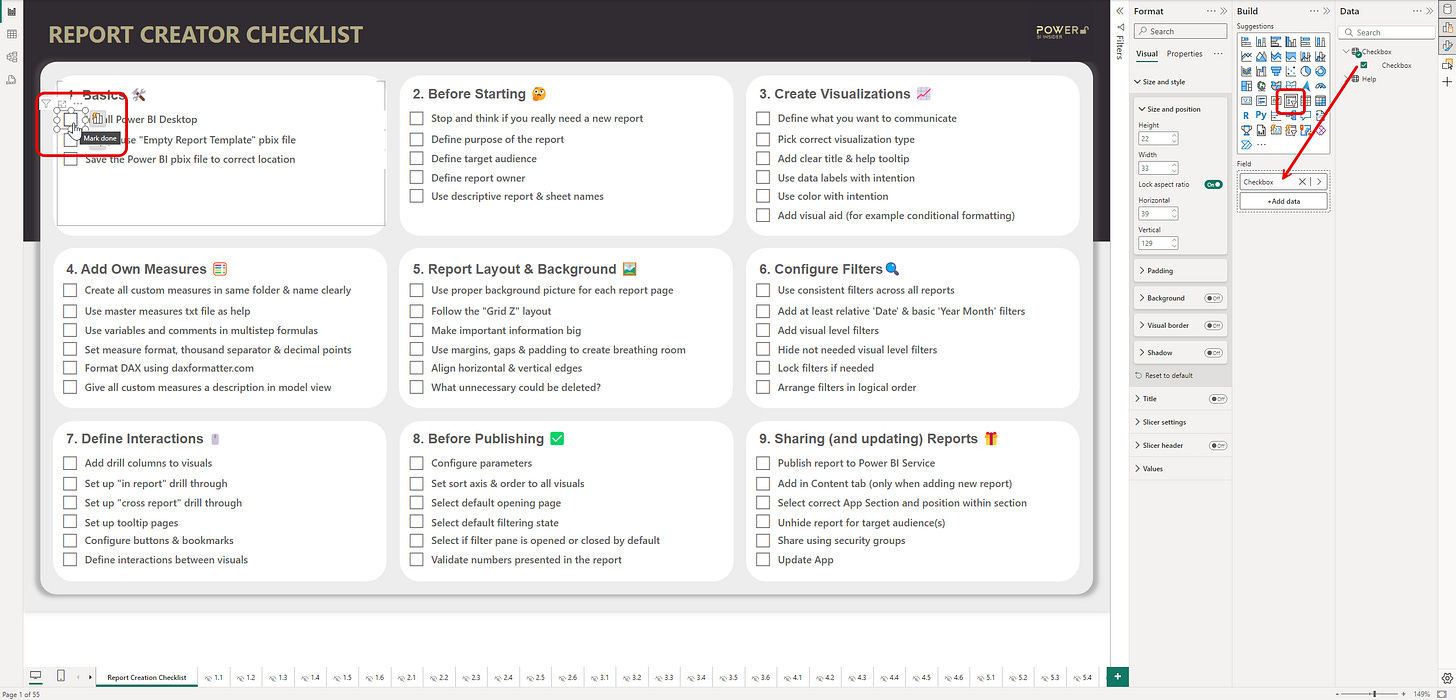Switch to mobile layout icon at bottom
The height and width of the screenshot is (700, 1456).
tap(61, 677)
